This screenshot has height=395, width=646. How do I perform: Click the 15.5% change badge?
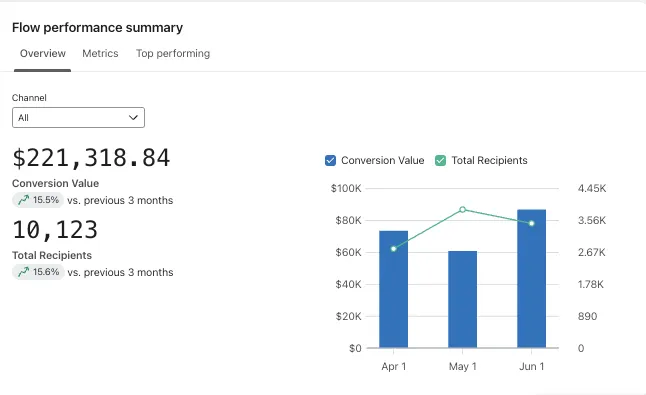(x=38, y=200)
